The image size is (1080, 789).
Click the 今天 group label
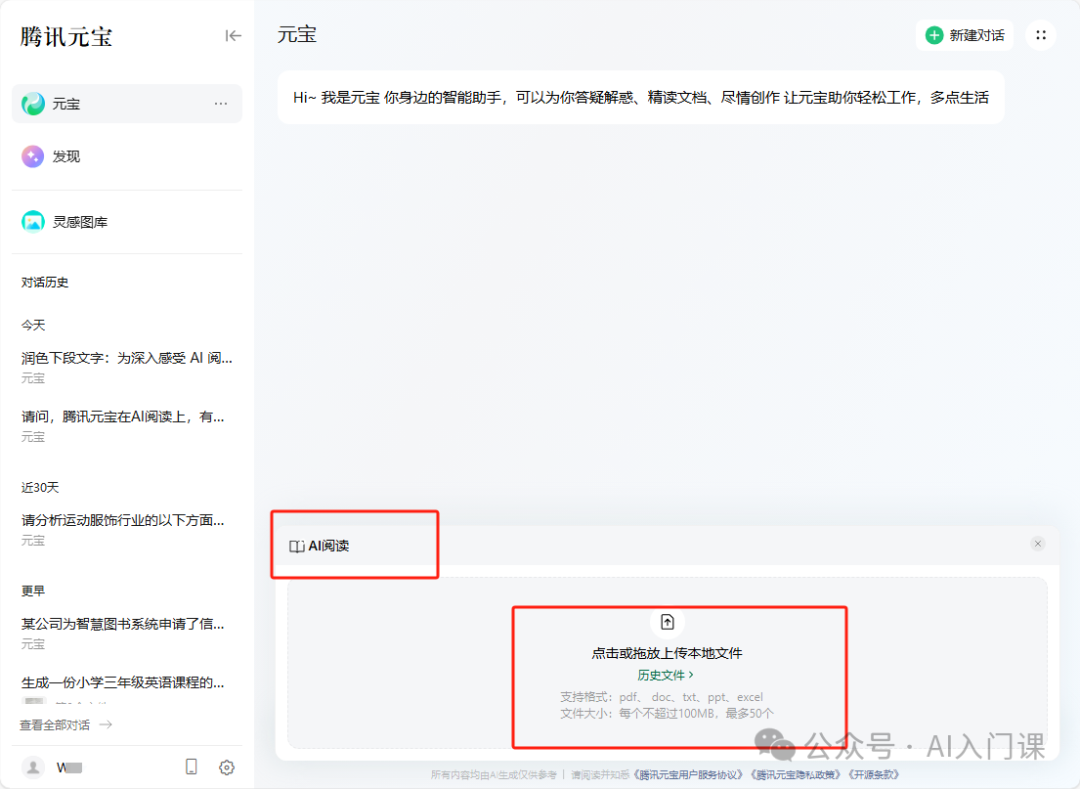pyautogui.click(x=33, y=325)
